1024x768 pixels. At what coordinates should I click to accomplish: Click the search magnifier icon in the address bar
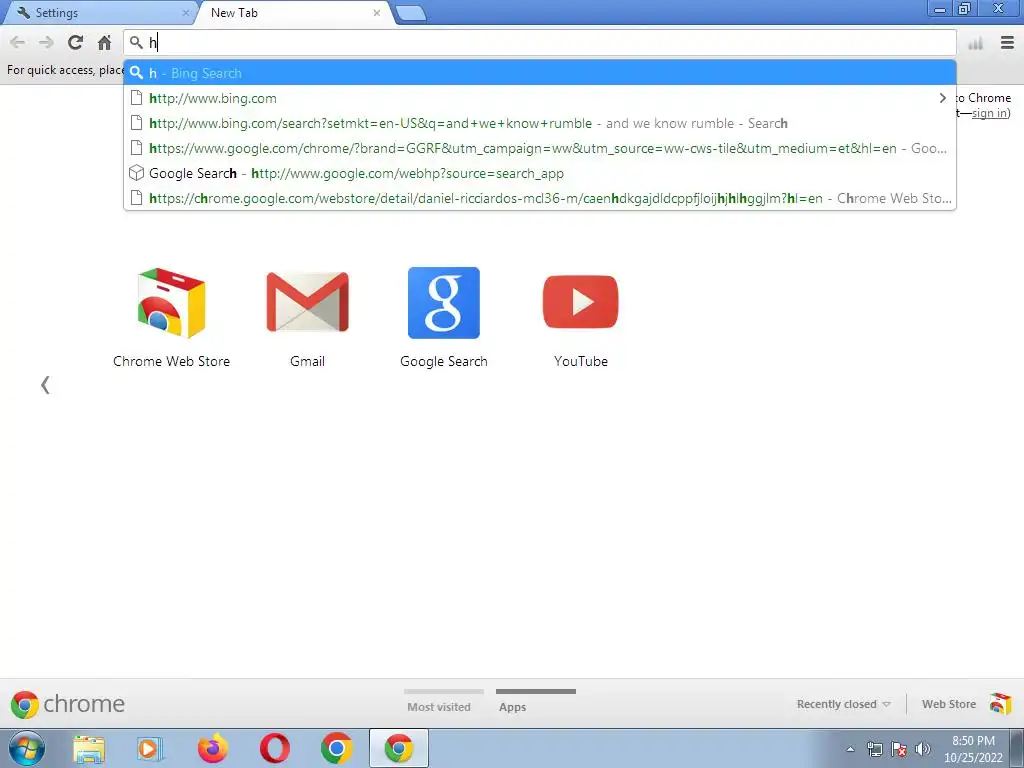136,42
